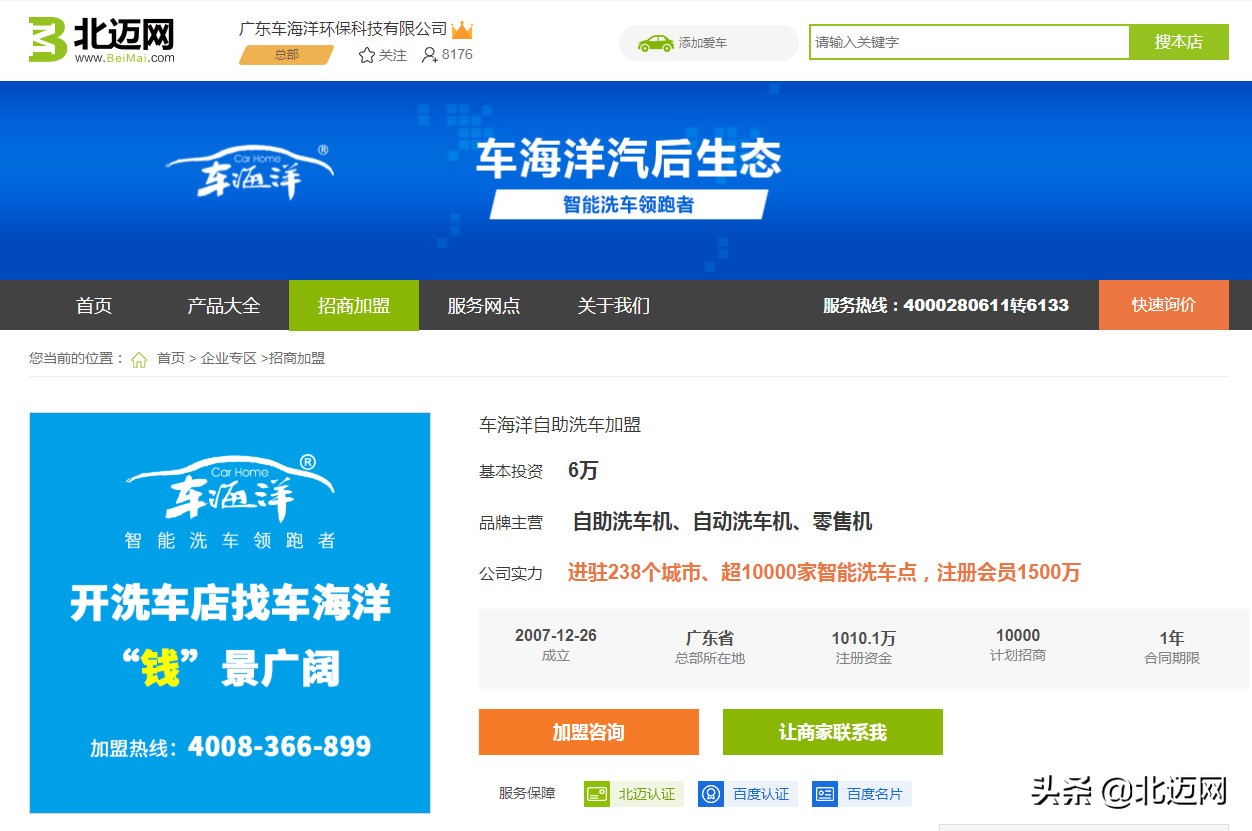Click the 百度认证 verification badge
The height and width of the screenshot is (831, 1252).
point(747,794)
